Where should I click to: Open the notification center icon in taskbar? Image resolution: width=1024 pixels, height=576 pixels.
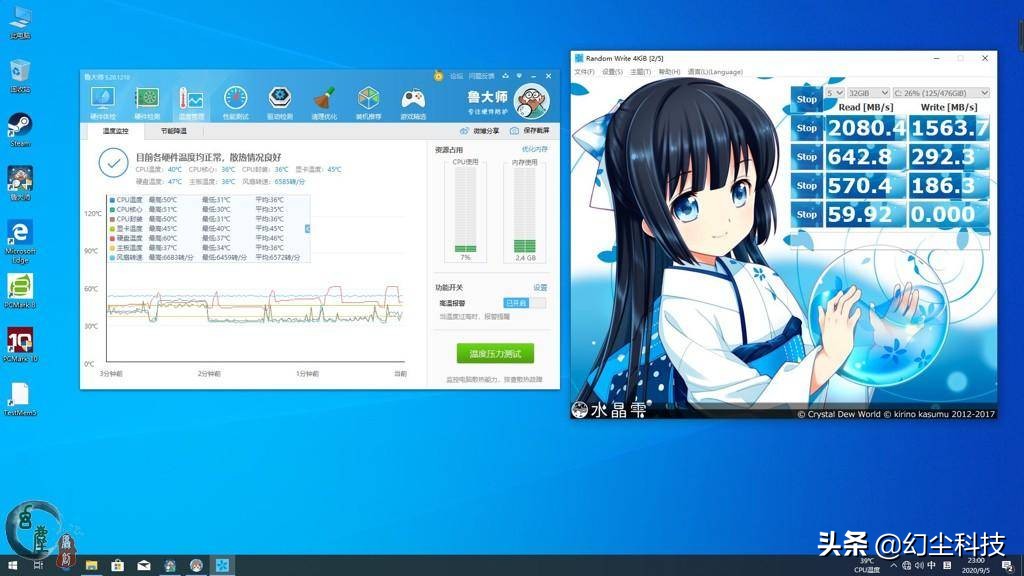click(1008, 566)
